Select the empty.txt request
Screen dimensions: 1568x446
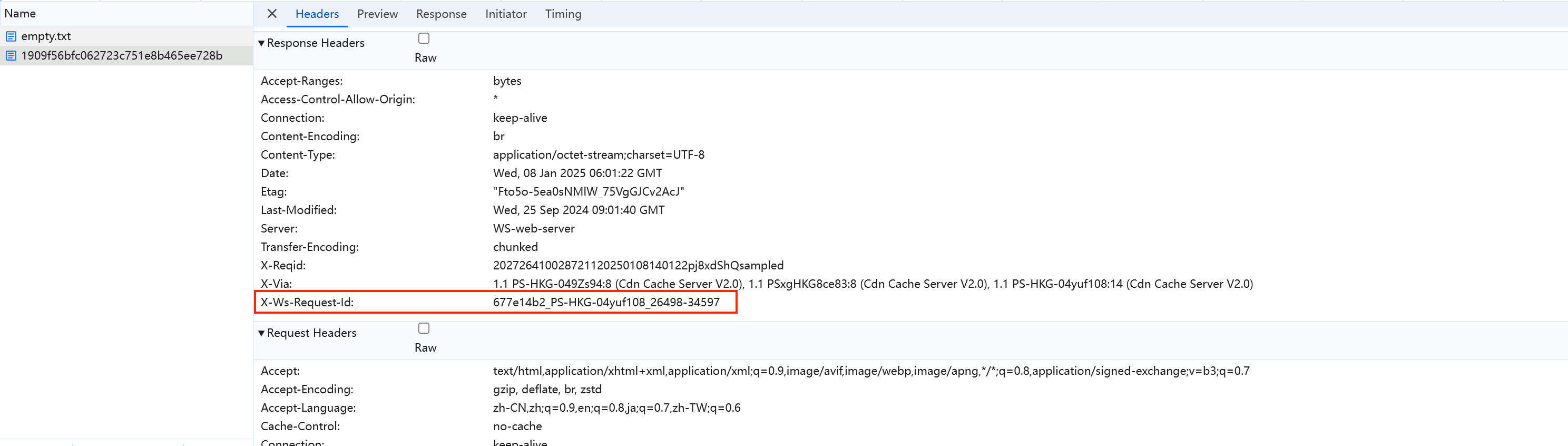pyautogui.click(x=46, y=36)
